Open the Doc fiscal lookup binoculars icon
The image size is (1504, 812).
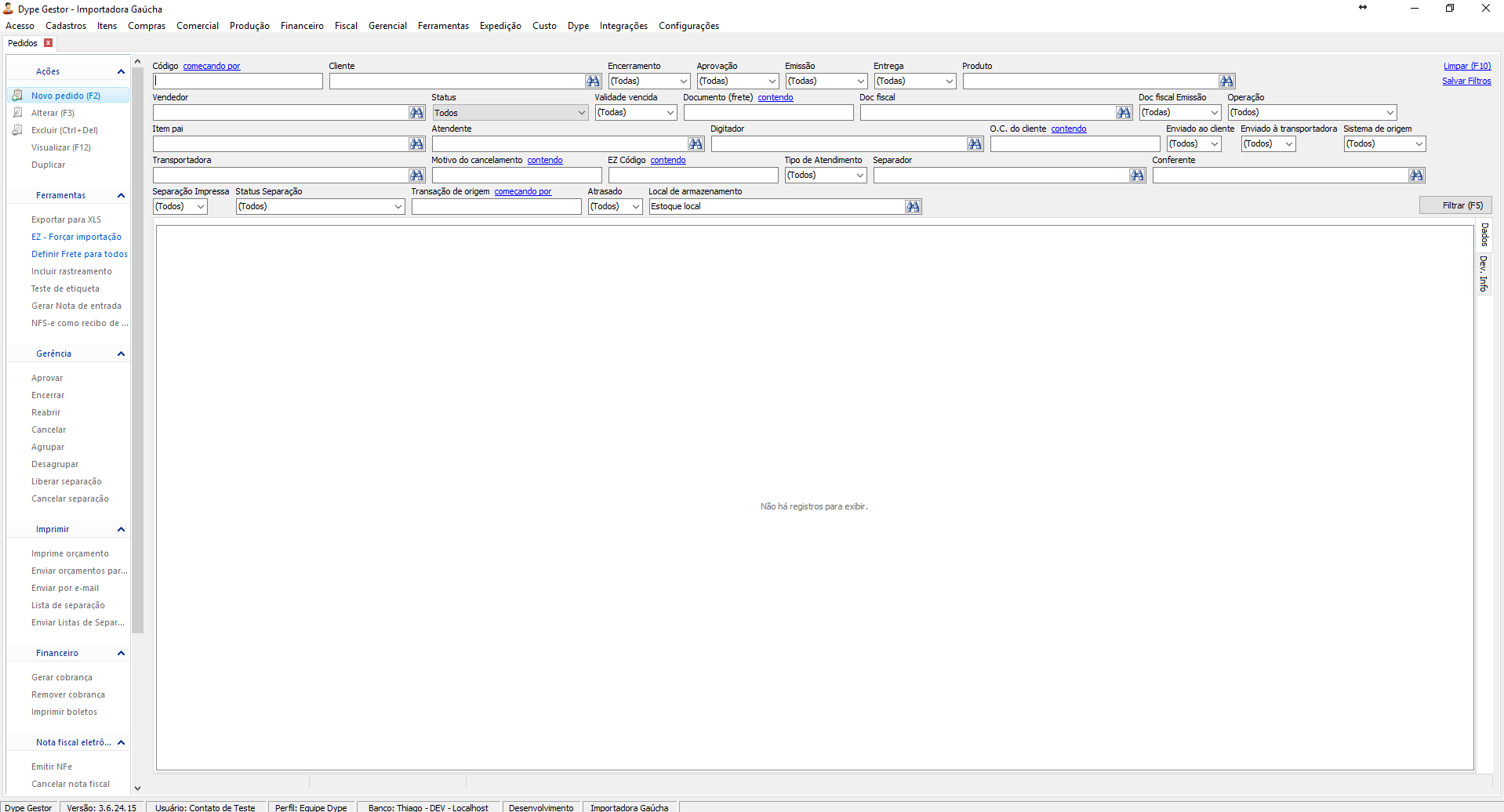pyautogui.click(x=1124, y=113)
